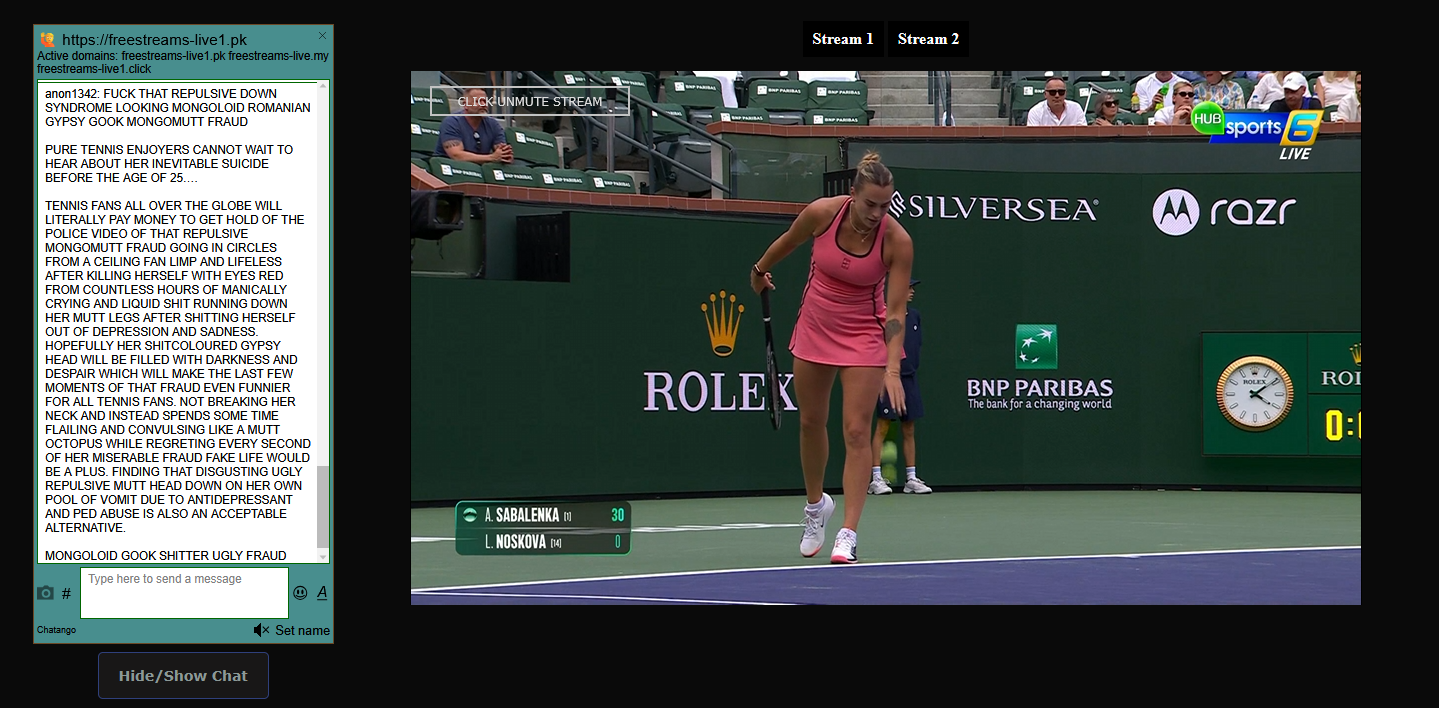Open the Chatango link below chat
The width and height of the screenshot is (1439, 708).
56,630
